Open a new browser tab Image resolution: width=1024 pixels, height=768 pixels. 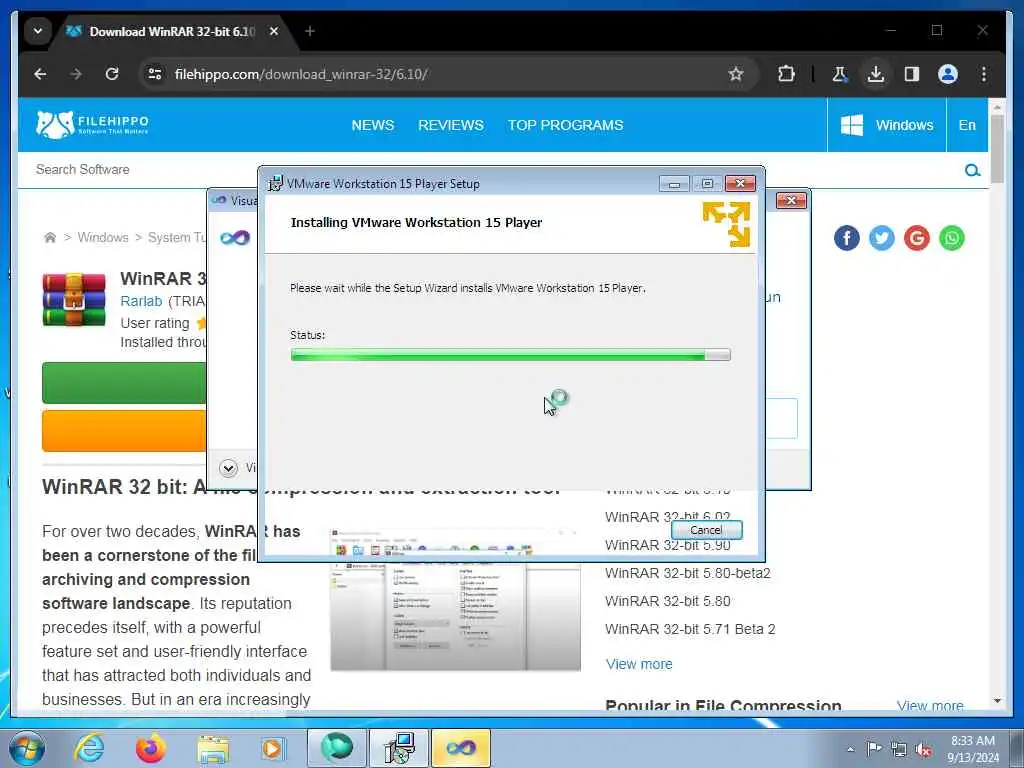point(310,31)
